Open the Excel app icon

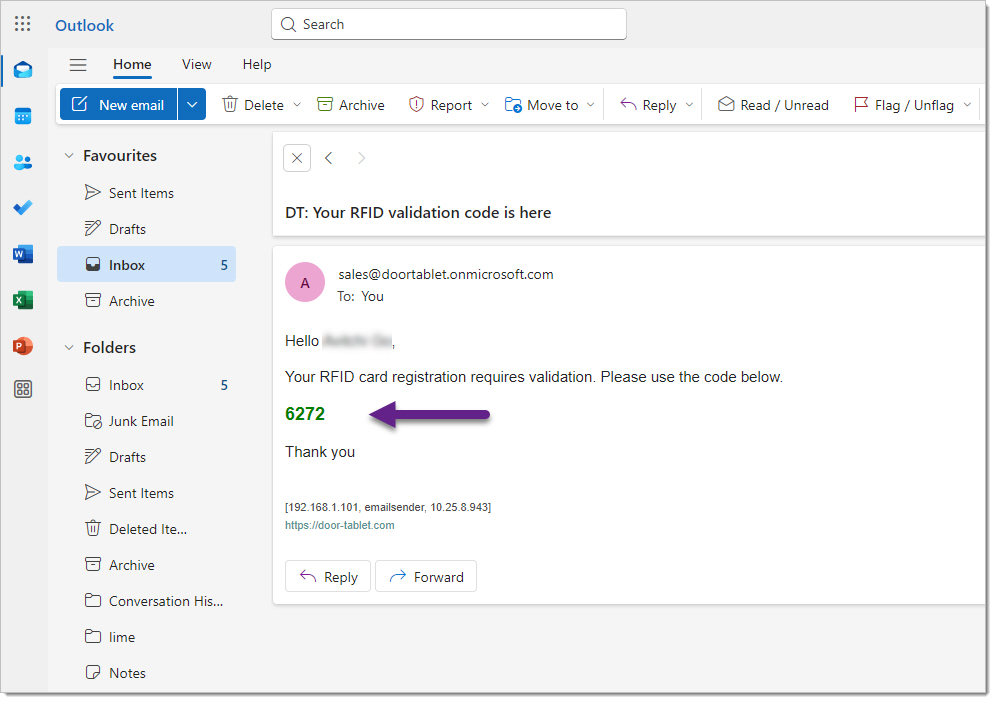pos(23,300)
